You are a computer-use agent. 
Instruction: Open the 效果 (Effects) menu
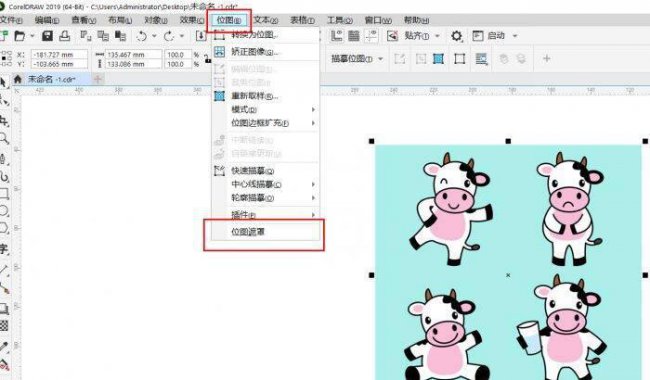pos(192,20)
